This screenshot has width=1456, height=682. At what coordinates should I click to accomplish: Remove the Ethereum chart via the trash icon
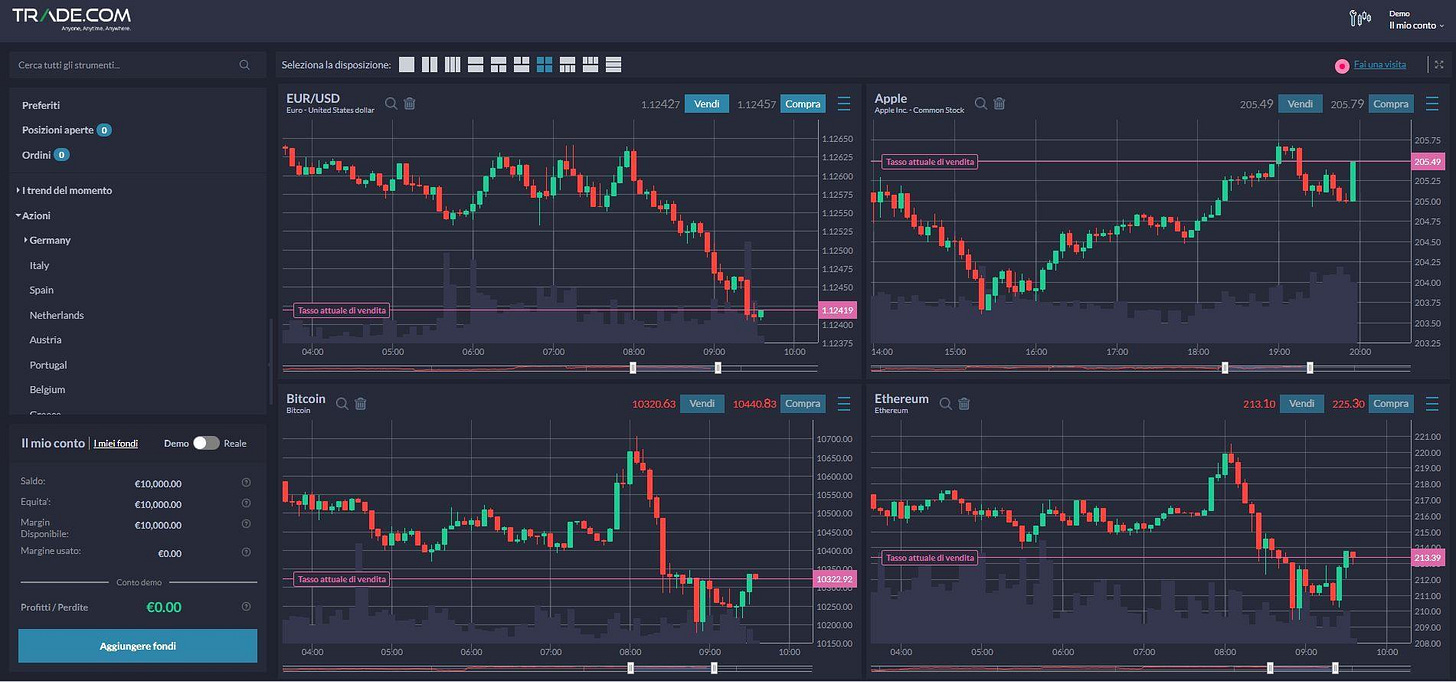click(964, 403)
